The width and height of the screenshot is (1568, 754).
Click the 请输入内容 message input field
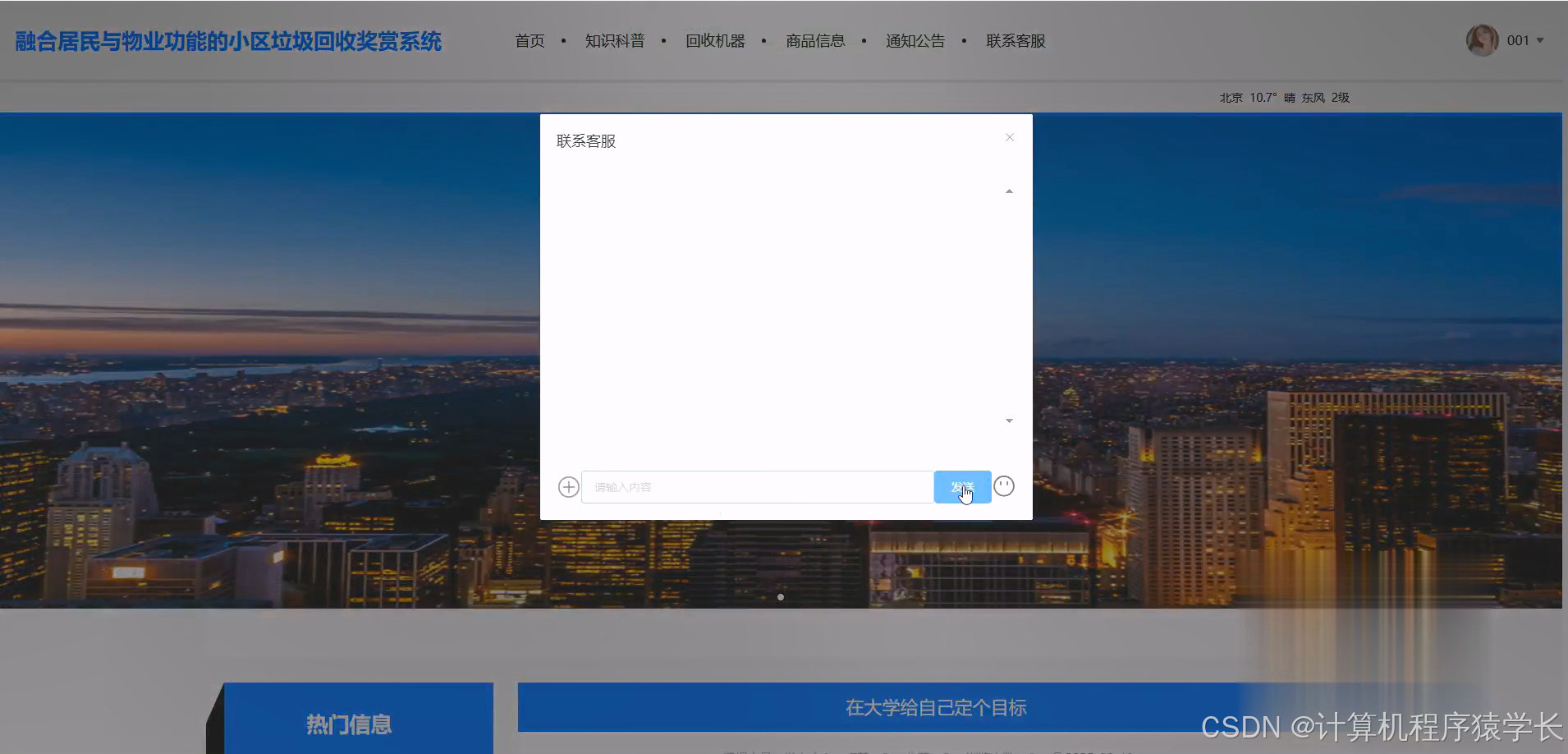point(755,486)
